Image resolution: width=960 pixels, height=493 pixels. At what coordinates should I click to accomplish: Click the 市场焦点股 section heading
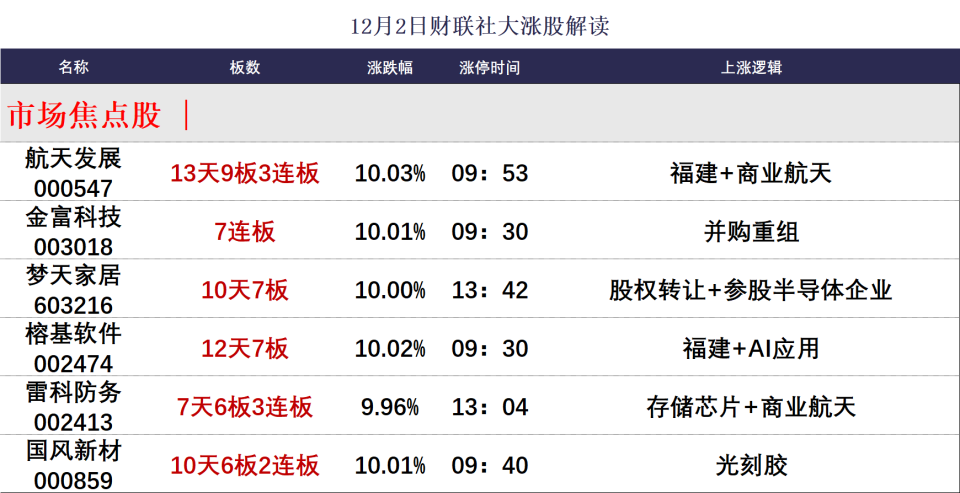tap(84, 115)
